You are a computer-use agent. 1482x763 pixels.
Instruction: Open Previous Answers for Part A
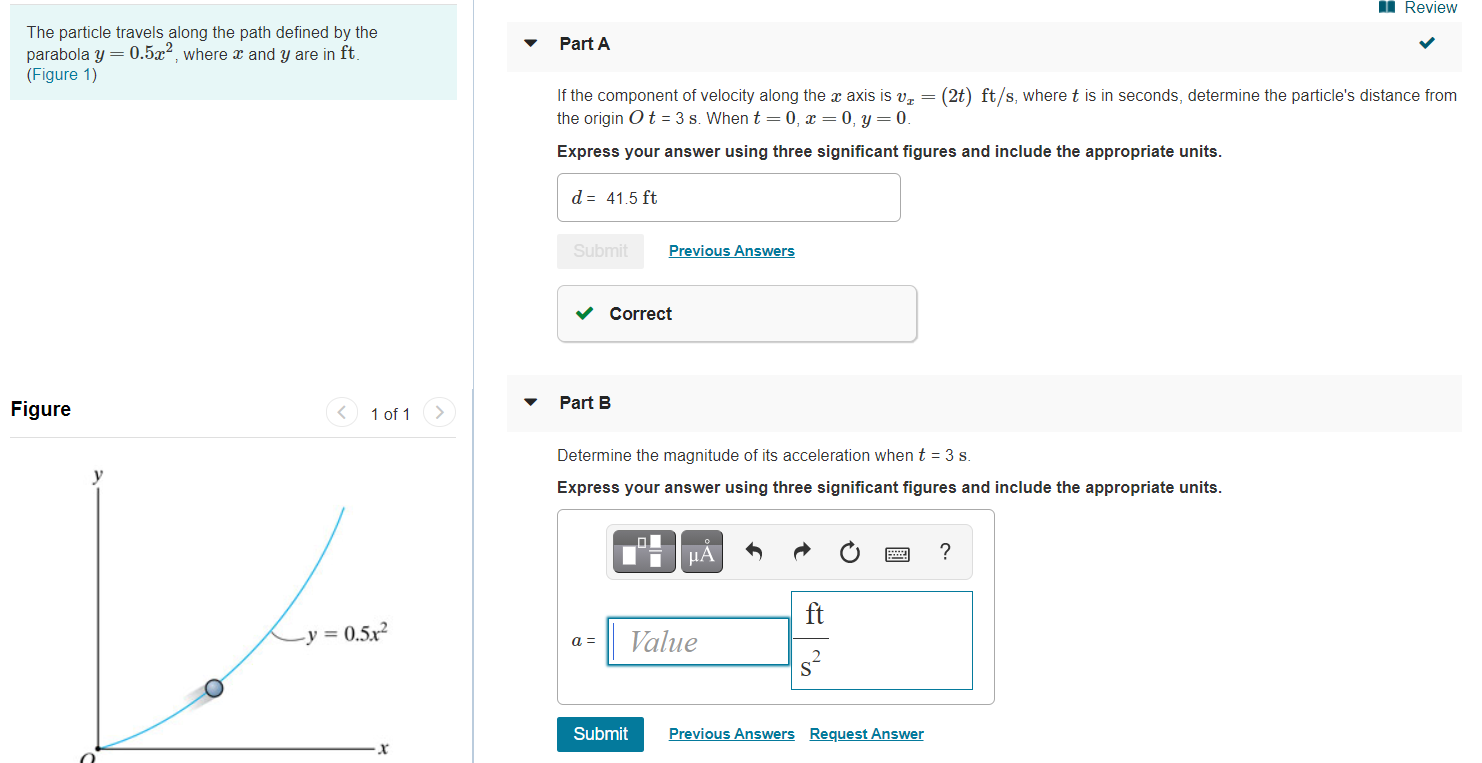coord(731,250)
